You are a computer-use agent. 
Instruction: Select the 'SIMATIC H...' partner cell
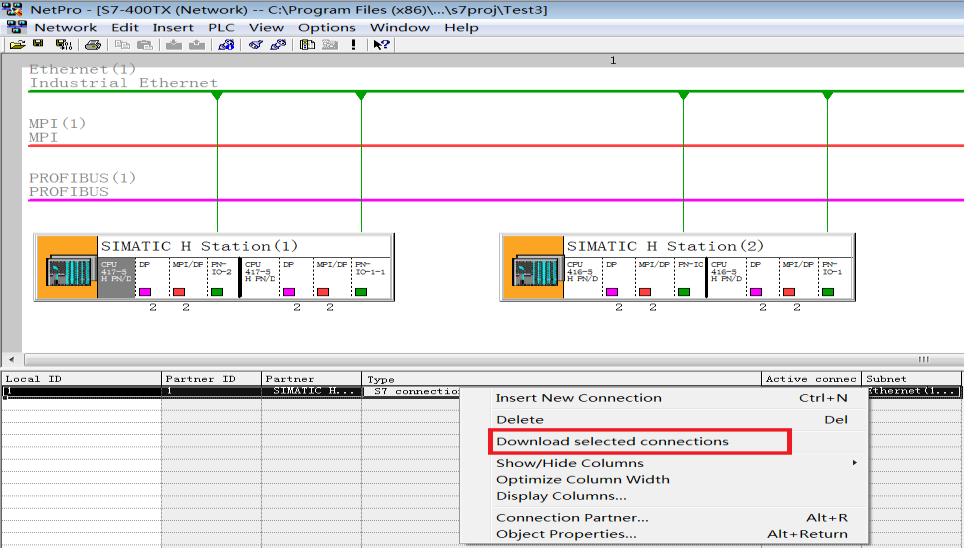click(x=312, y=391)
